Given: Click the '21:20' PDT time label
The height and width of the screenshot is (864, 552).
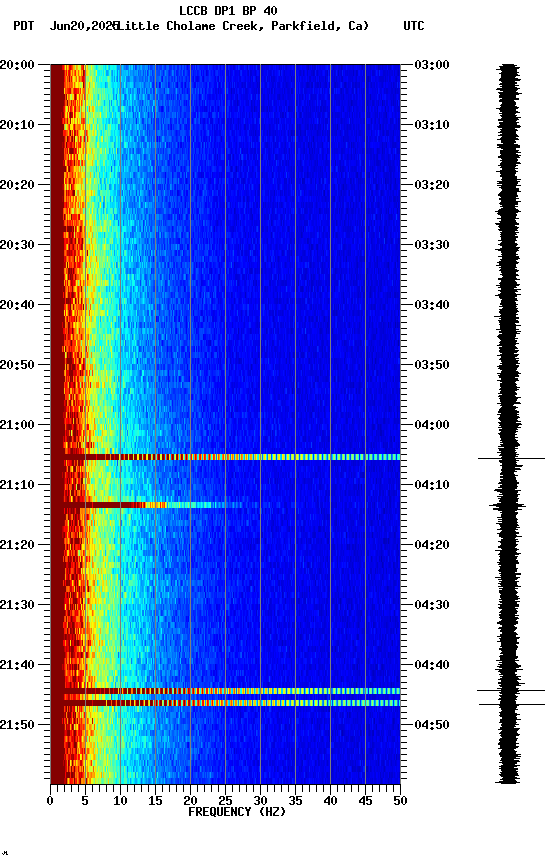Looking at the screenshot, I should (x=17, y=546).
